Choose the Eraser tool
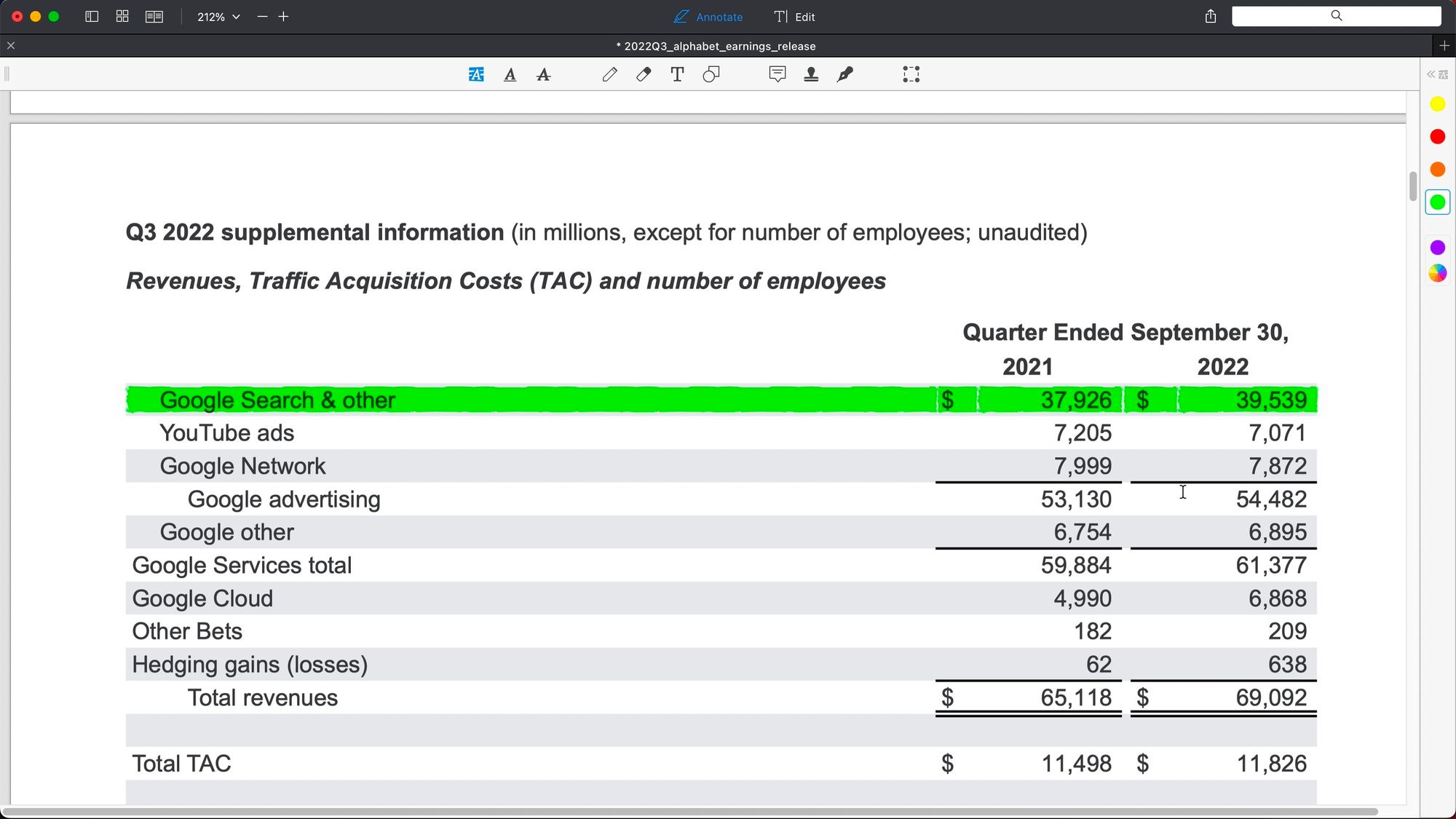The height and width of the screenshot is (819, 1456). (644, 74)
